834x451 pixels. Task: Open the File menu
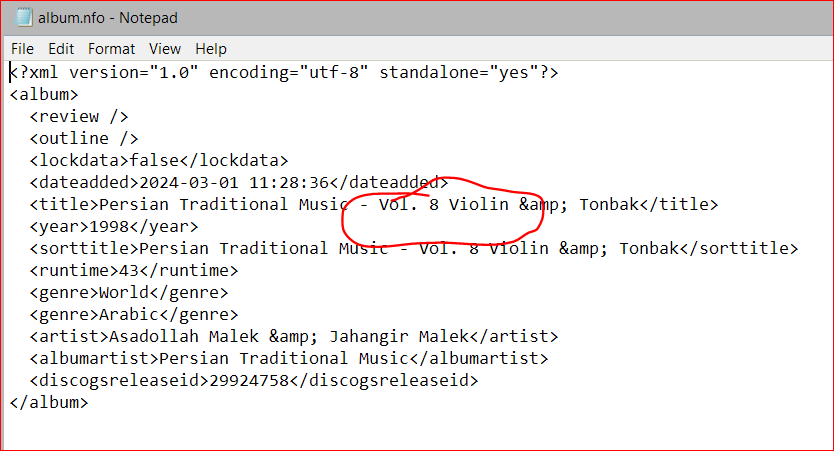pyautogui.click(x=22, y=49)
